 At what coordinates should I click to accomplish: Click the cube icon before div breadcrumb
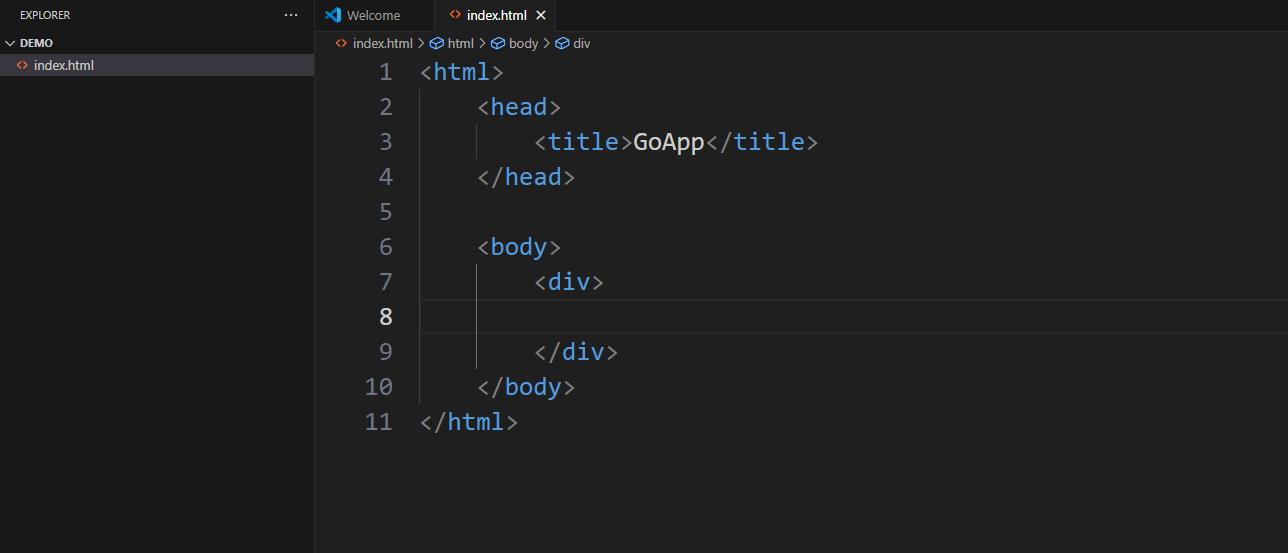562,43
